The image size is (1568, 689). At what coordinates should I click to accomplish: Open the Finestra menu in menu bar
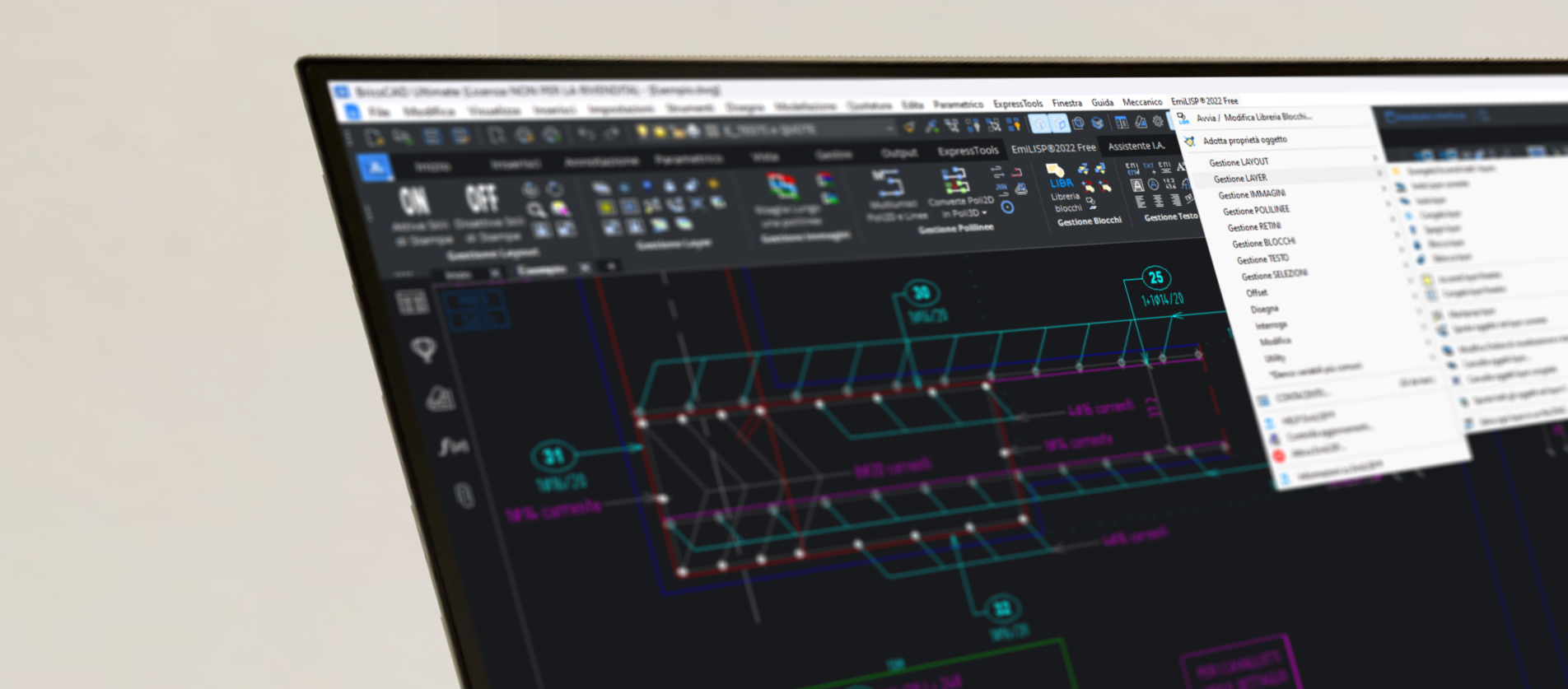click(1066, 103)
